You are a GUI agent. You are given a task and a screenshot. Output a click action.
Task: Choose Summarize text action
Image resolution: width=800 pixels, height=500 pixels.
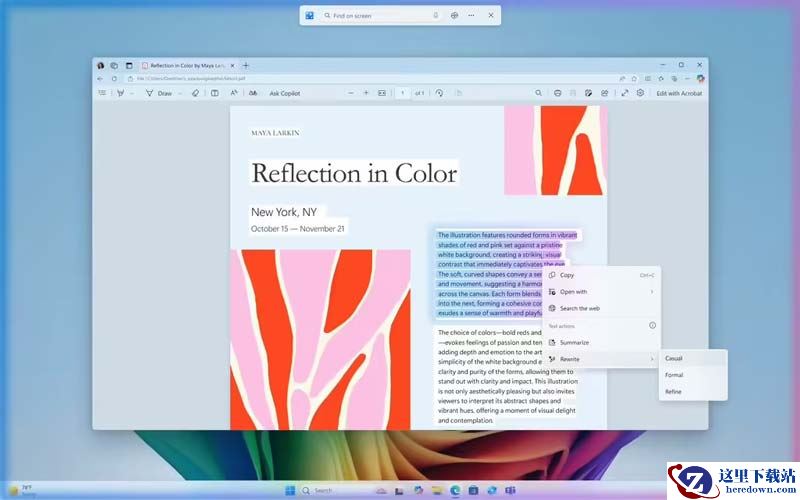tap(602, 342)
